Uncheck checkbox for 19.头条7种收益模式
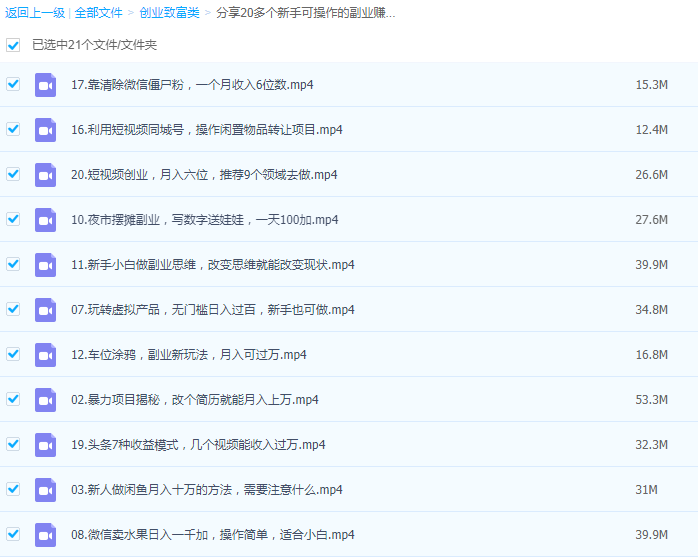698x557 pixels. click(x=13, y=444)
